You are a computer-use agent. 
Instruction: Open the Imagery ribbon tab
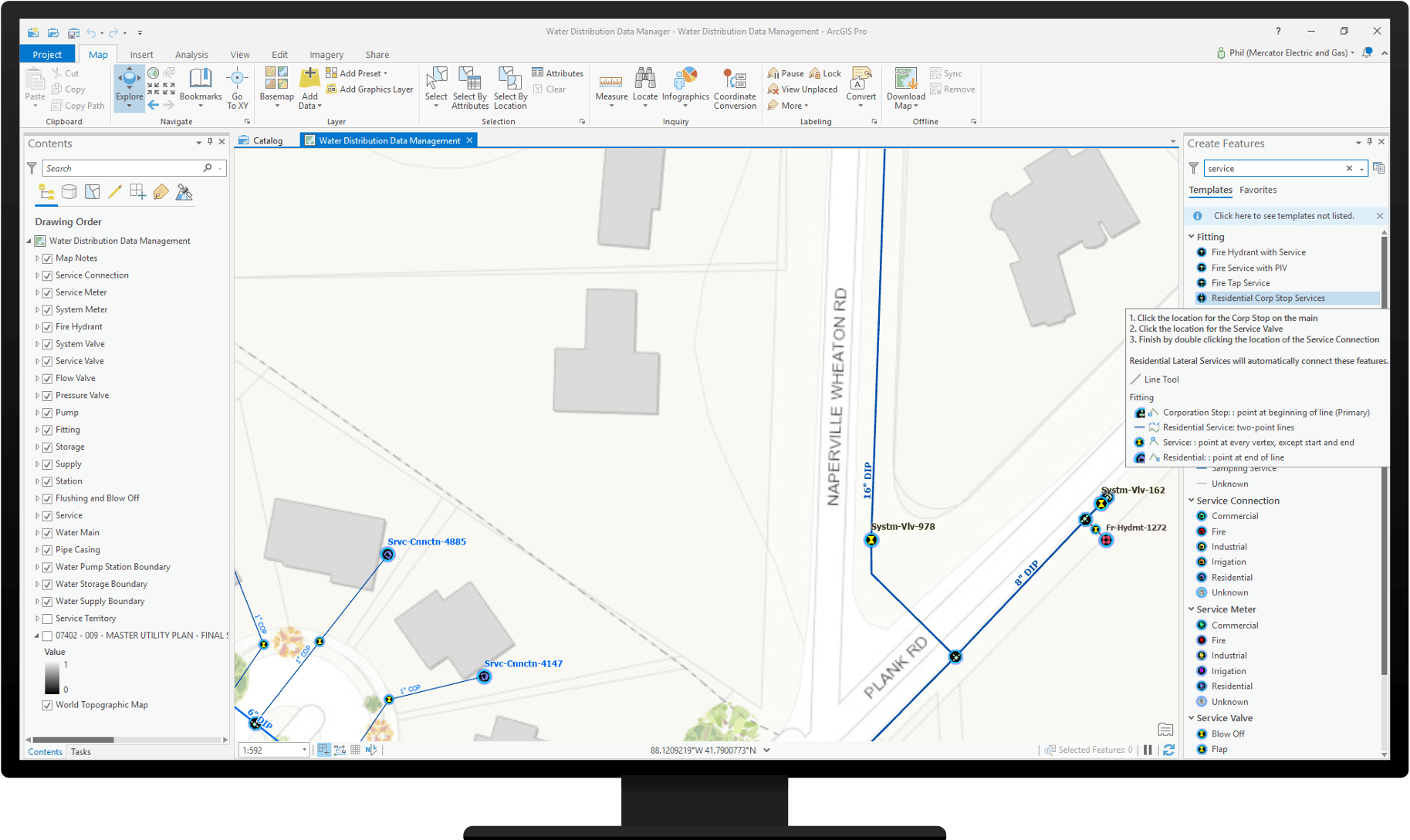[x=326, y=55]
